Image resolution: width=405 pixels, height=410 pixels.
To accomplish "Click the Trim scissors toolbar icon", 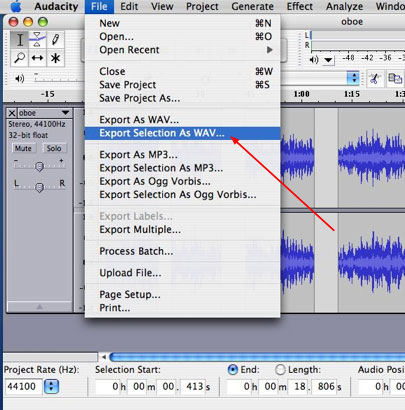I will point(375,79).
